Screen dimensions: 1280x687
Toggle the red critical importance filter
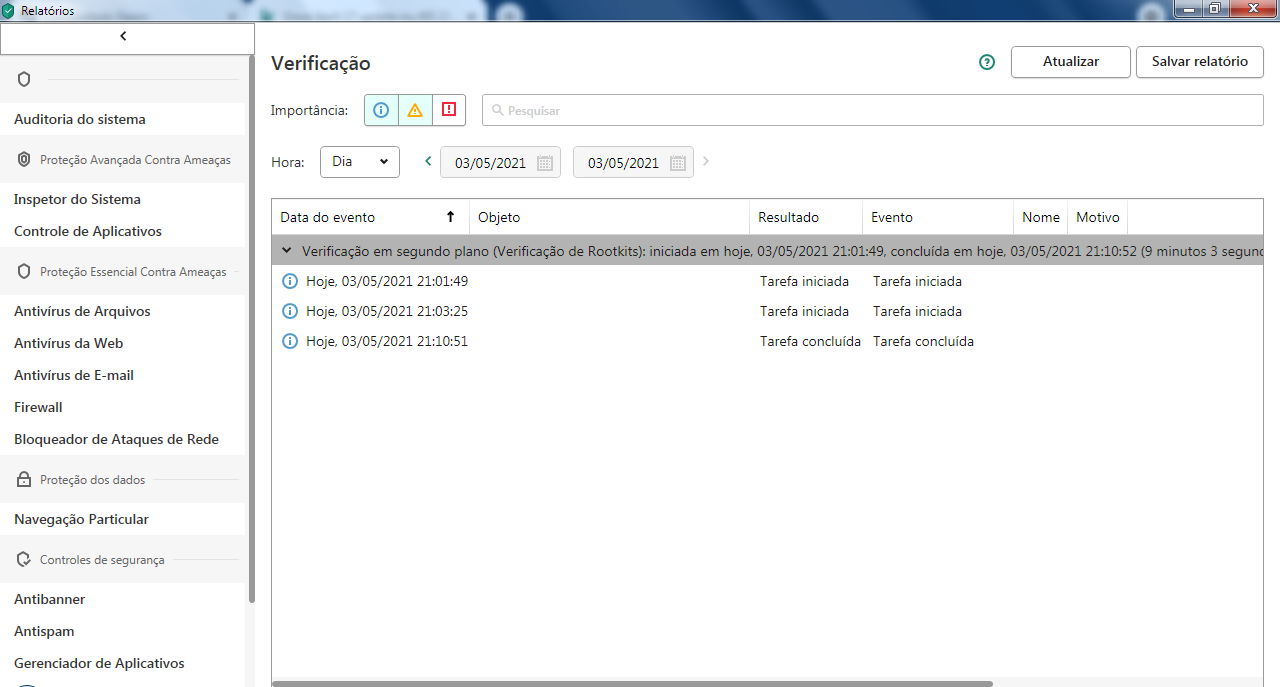click(x=449, y=110)
